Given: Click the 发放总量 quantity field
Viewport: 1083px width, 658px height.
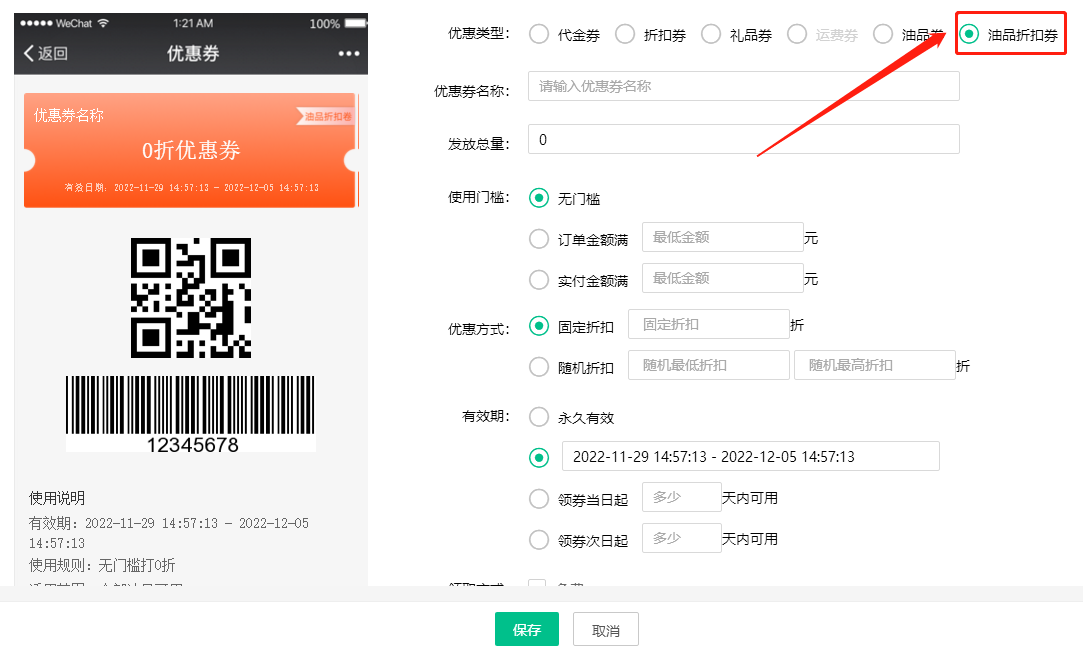Looking at the screenshot, I should (744, 139).
